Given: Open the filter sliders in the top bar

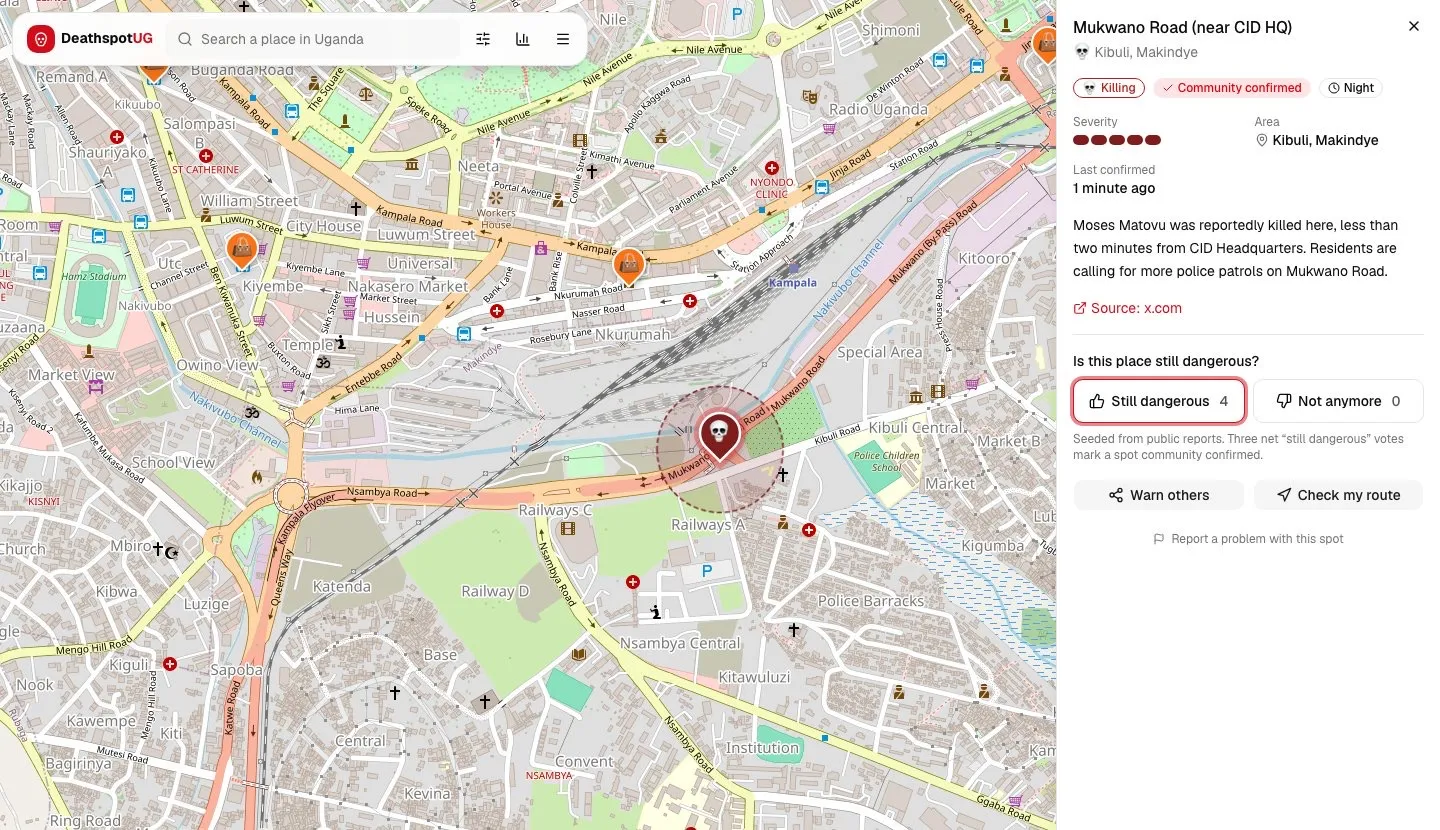Looking at the screenshot, I should coord(483,39).
